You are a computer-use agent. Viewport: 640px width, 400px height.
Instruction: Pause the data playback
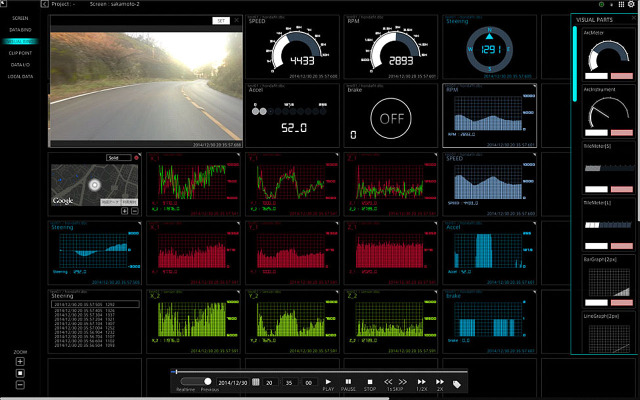point(348,384)
